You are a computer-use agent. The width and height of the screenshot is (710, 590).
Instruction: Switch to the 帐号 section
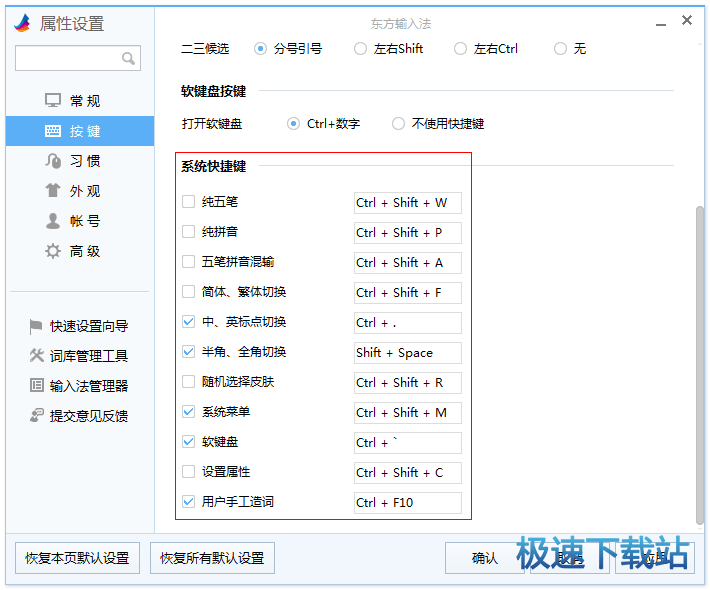tap(80, 221)
